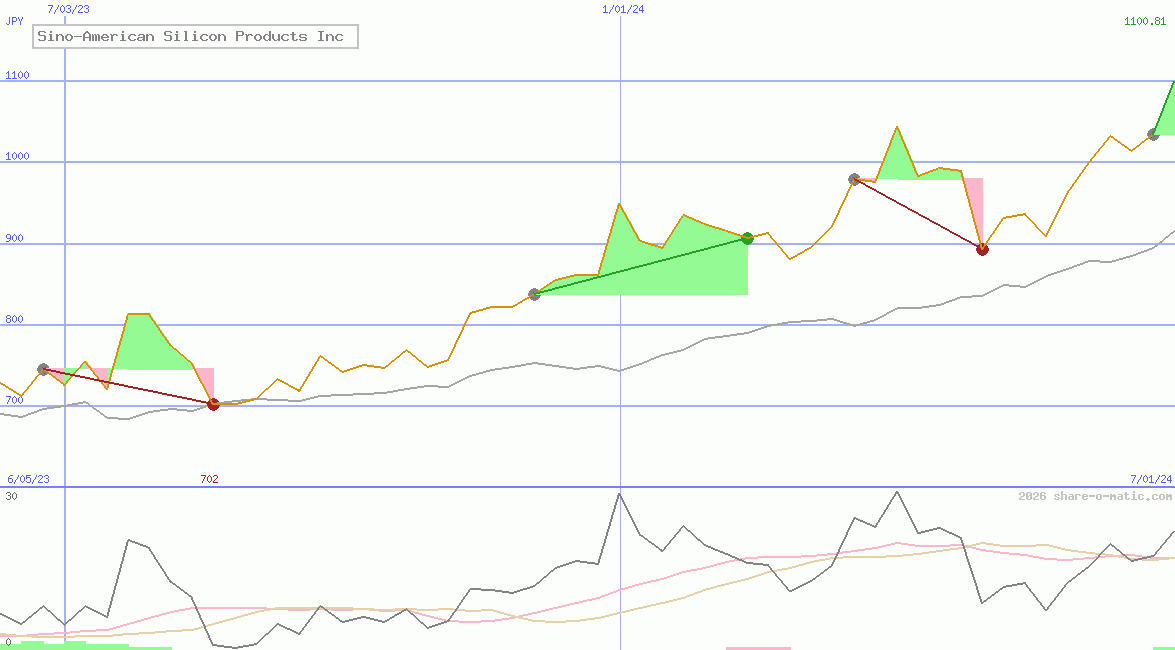Click the red 702 low price label
This screenshot has width=1175, height=650.
(x=209, y=479)
